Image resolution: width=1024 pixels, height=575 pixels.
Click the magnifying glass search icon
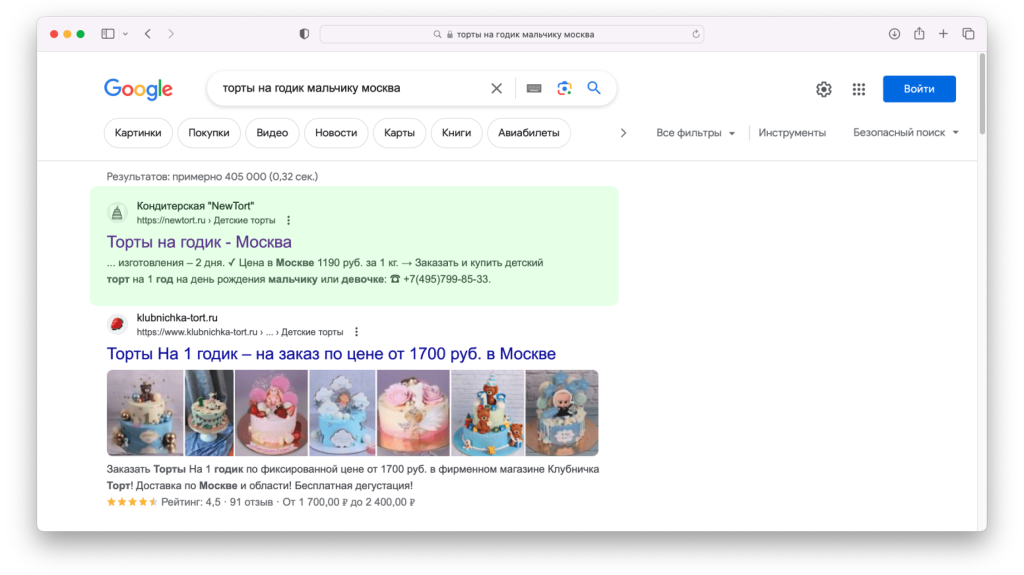coord(594,88)
